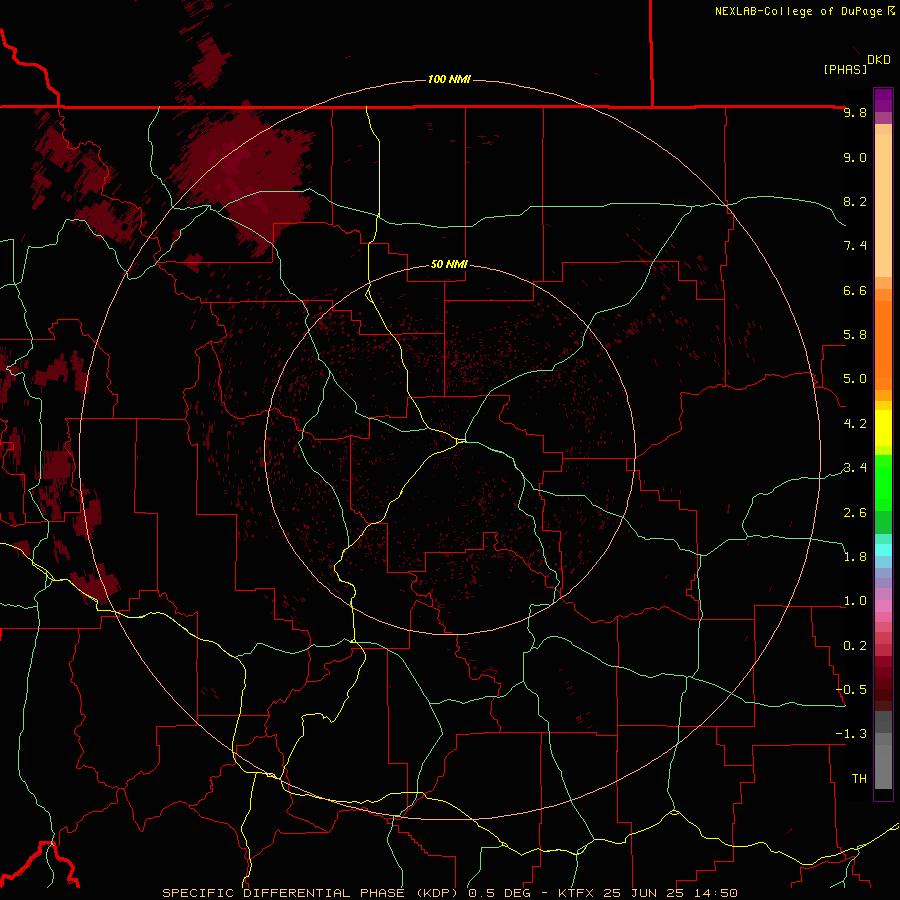Pick the dark maroon segment of color bar
900x900 pixels.
pyautogui.click(x=883, y=684)
